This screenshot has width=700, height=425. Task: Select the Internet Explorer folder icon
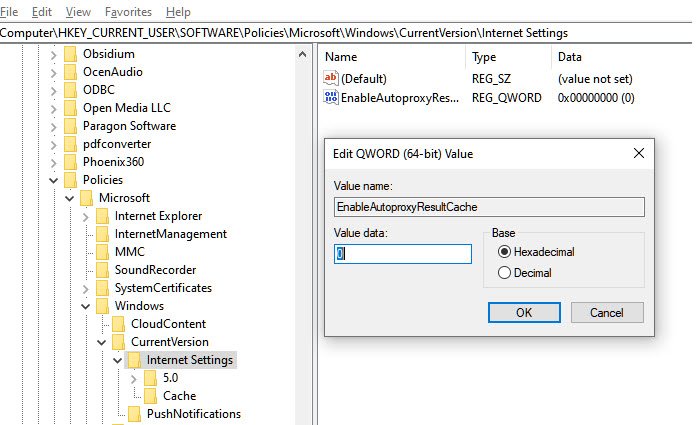103,216
